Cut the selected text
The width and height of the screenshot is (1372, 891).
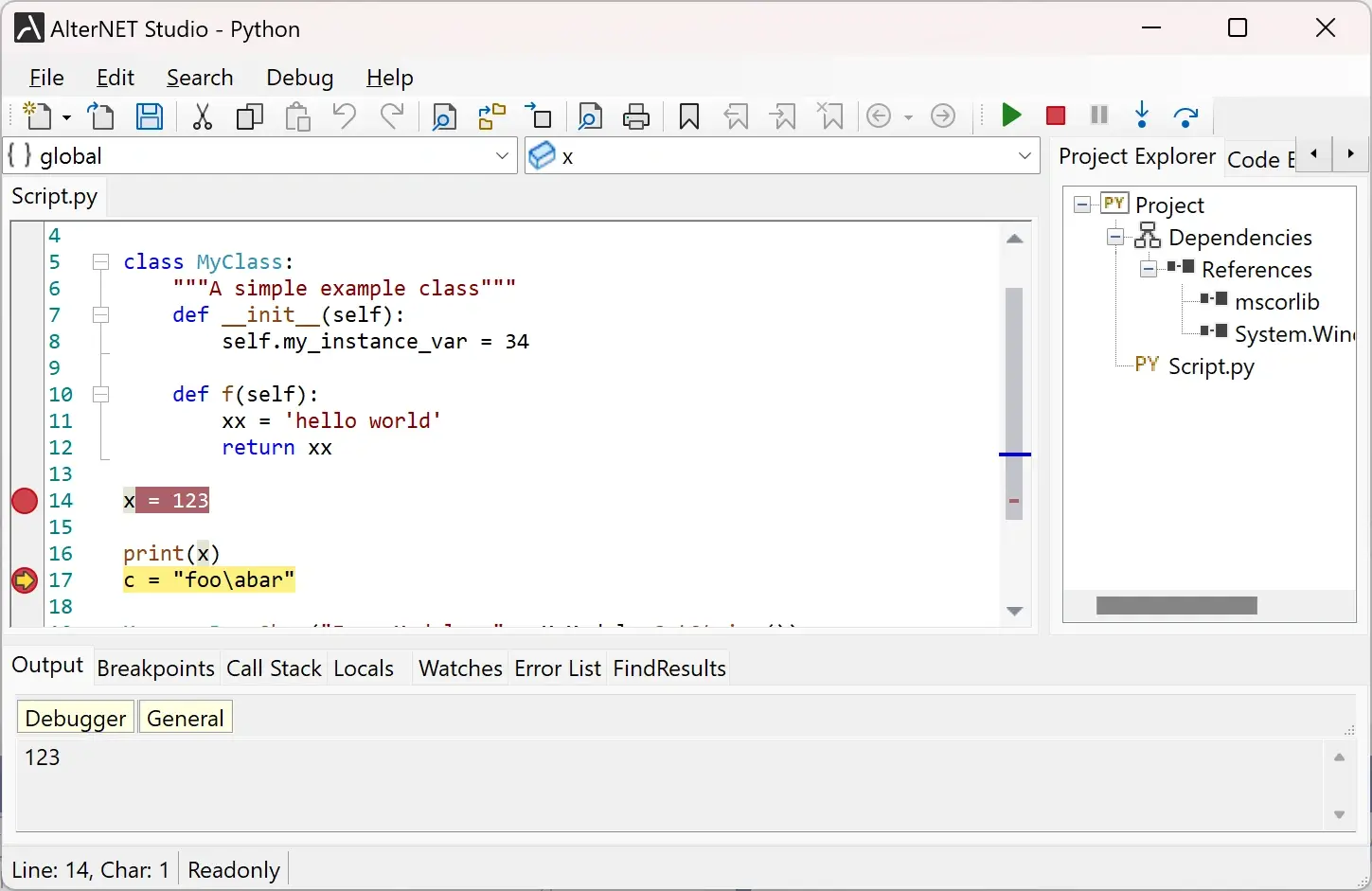pos(202,116)
